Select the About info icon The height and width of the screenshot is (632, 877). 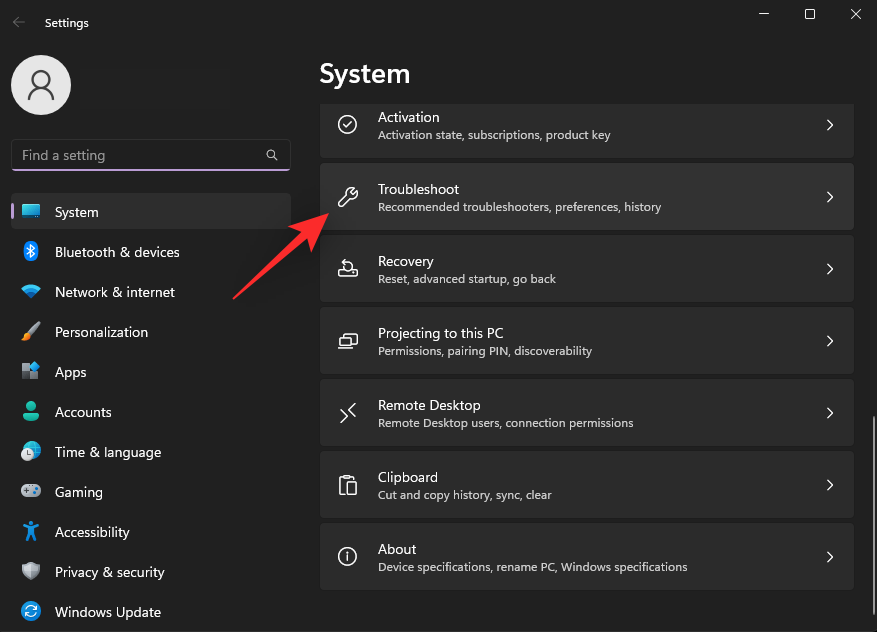pos(347,556)
